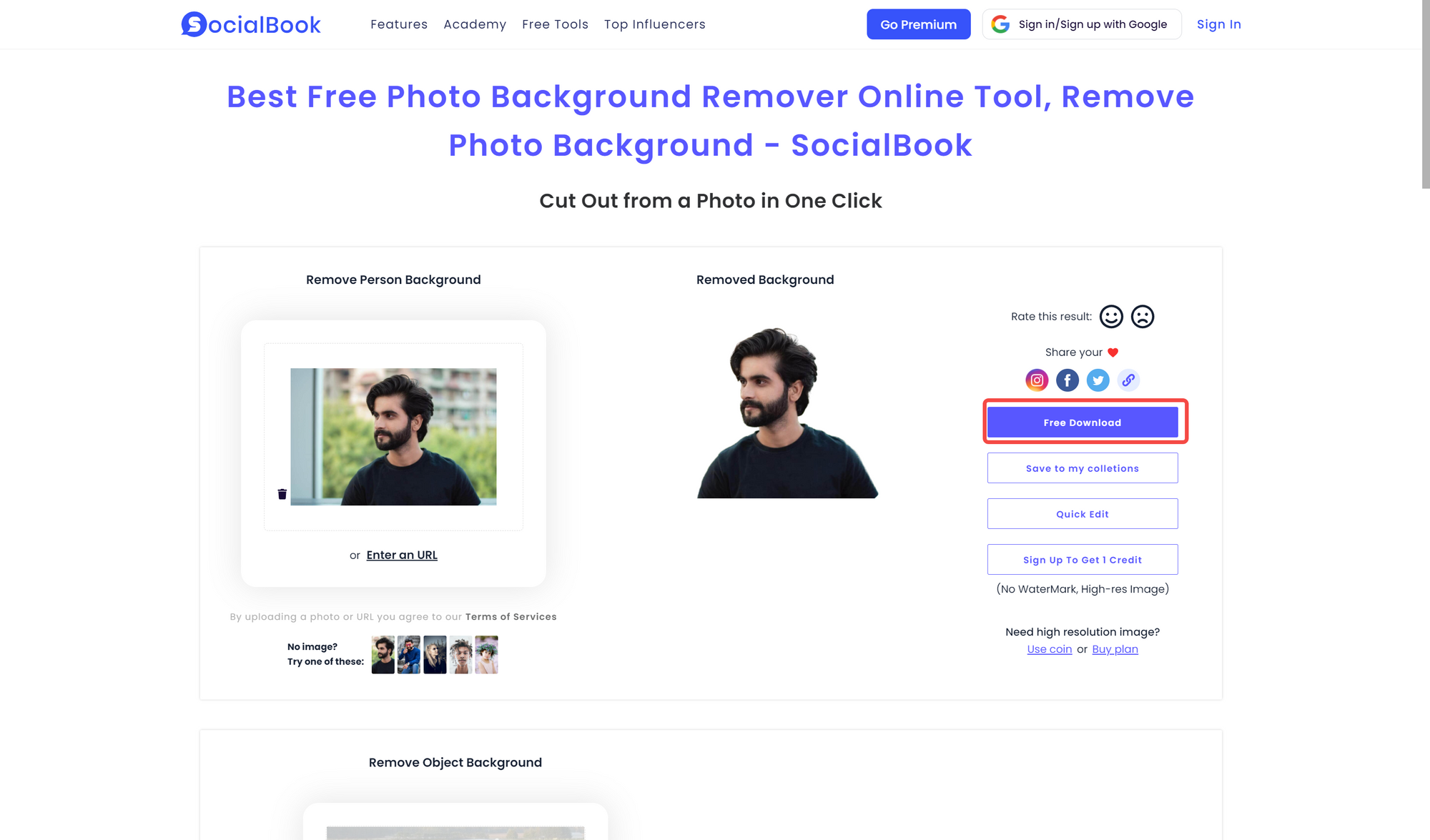Viewport: 1430px width, 840px height.
Task: Click the Instagram share icon
Action: pos(1036,380)
